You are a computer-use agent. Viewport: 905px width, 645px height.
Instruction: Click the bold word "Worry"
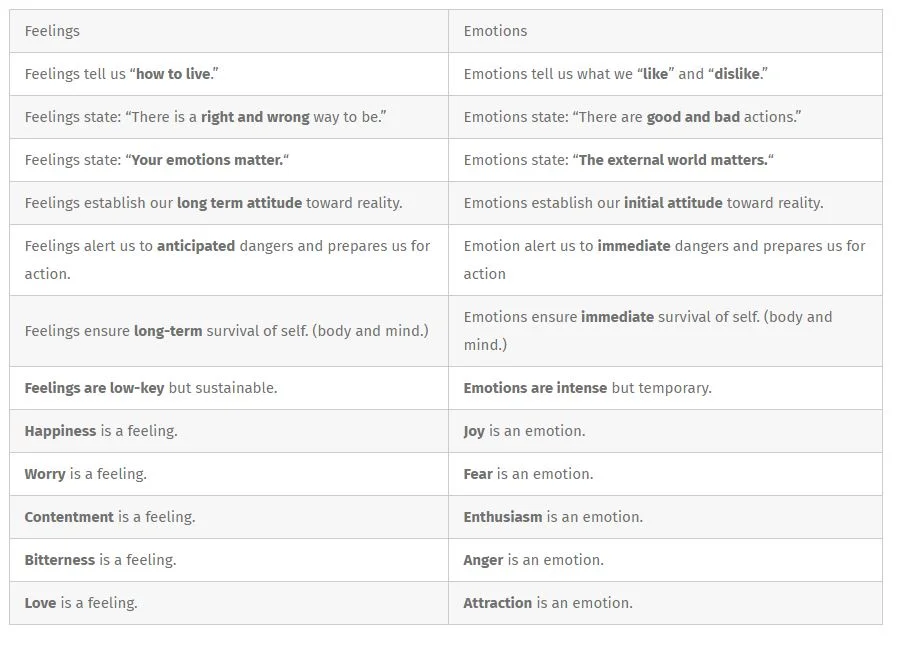coord(45,474)
